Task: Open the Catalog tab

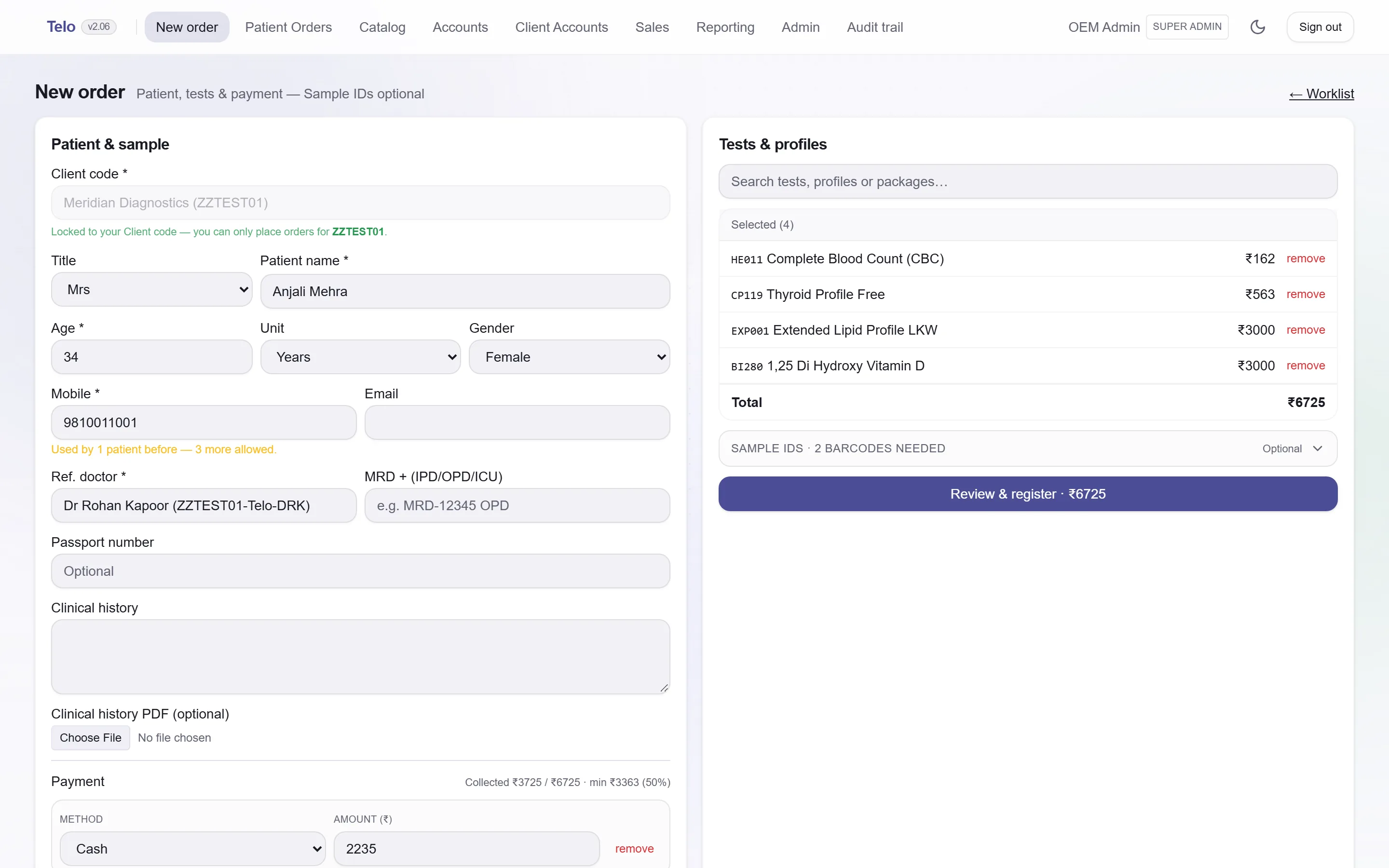Action: tap(382, 27)
